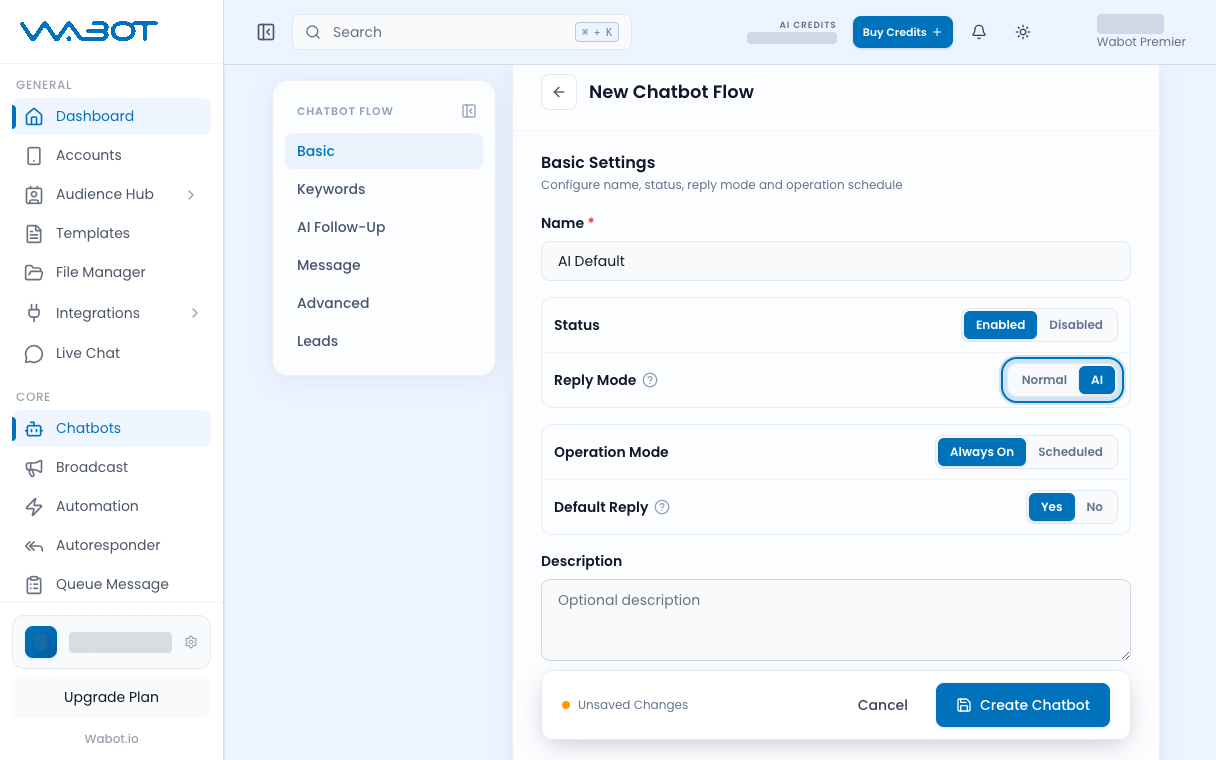Set Status to Enabled
This screenshot has height=760, width=1216.
(x=1000, y=325)
